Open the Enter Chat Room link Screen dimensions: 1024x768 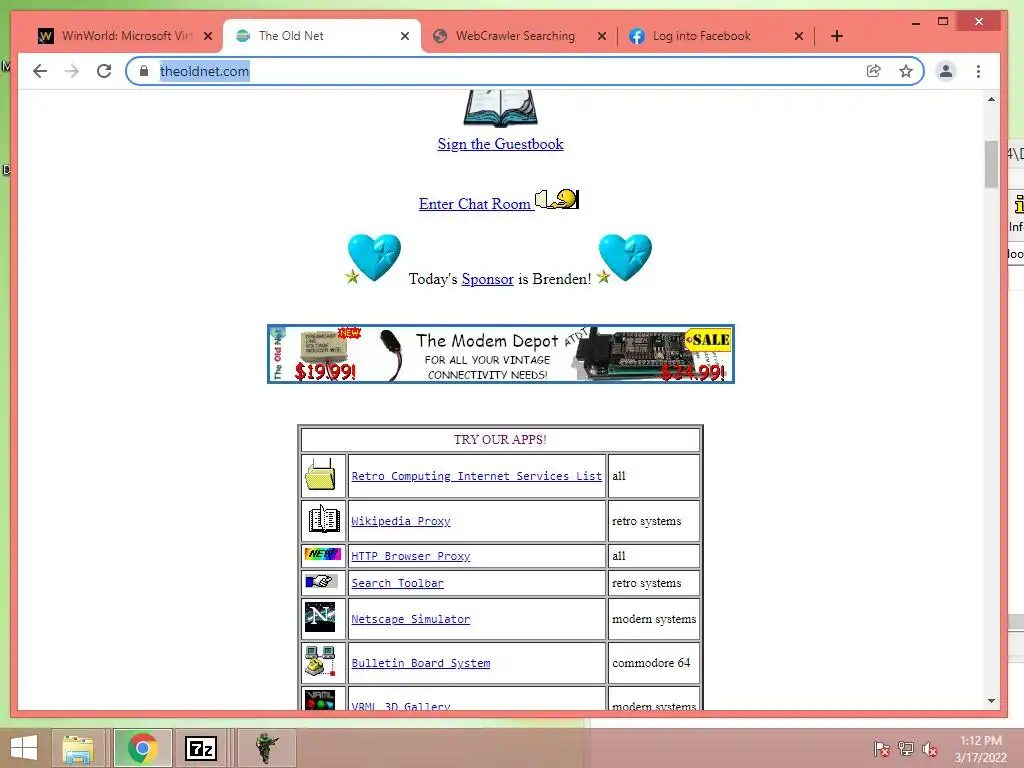[475, 204]
